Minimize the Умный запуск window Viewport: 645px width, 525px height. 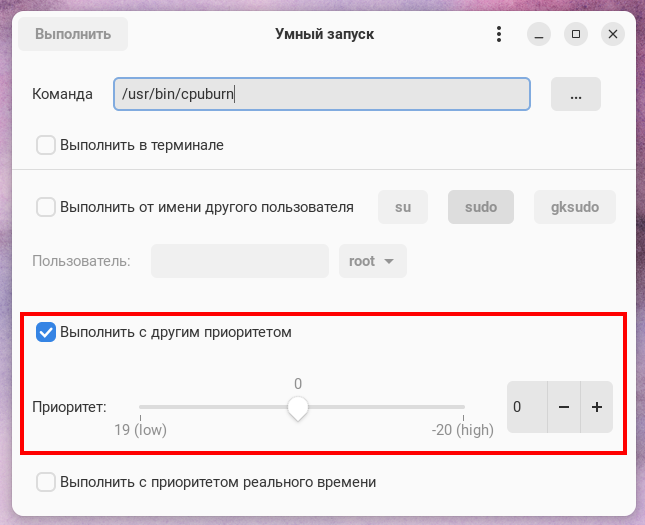[x=539, y=34]
